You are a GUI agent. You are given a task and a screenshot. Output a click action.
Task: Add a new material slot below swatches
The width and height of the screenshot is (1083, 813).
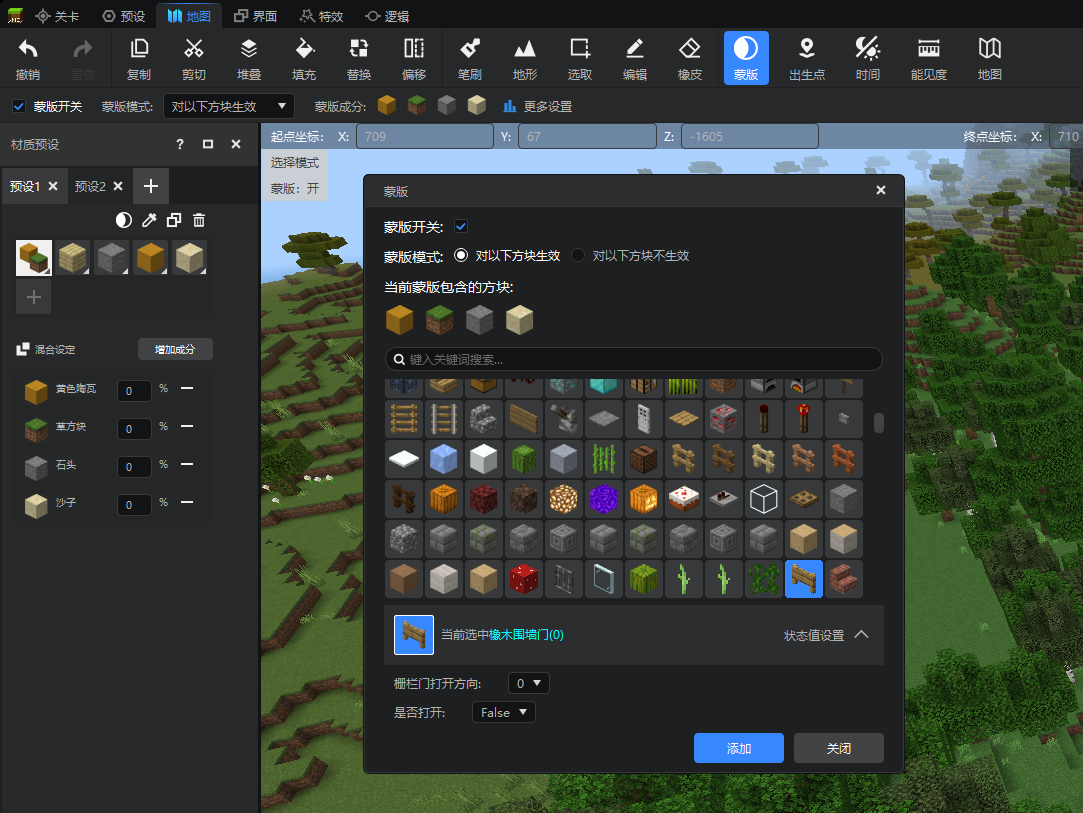click(34, 297)
